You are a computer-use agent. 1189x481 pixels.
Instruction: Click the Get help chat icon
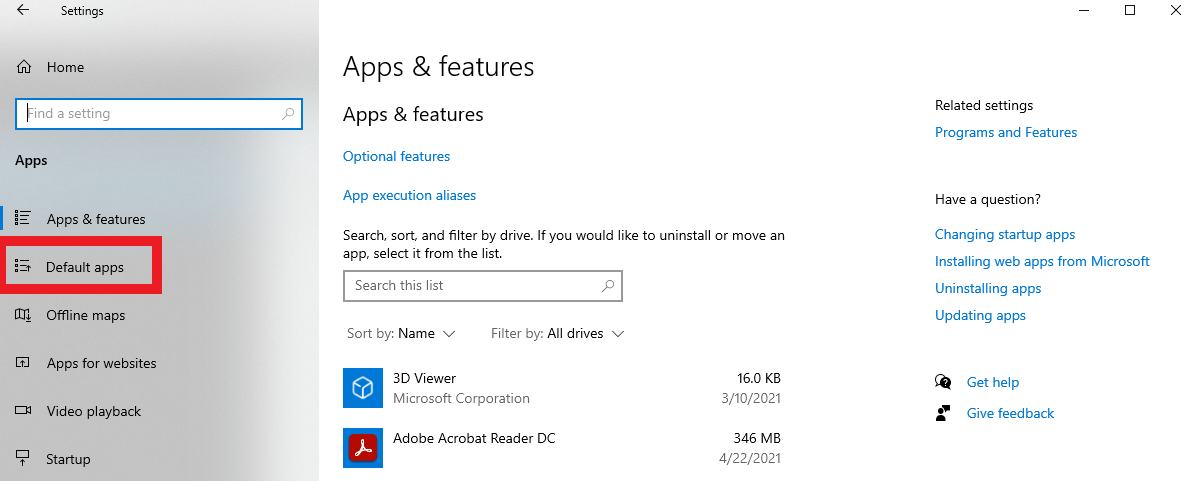(942, 382)
